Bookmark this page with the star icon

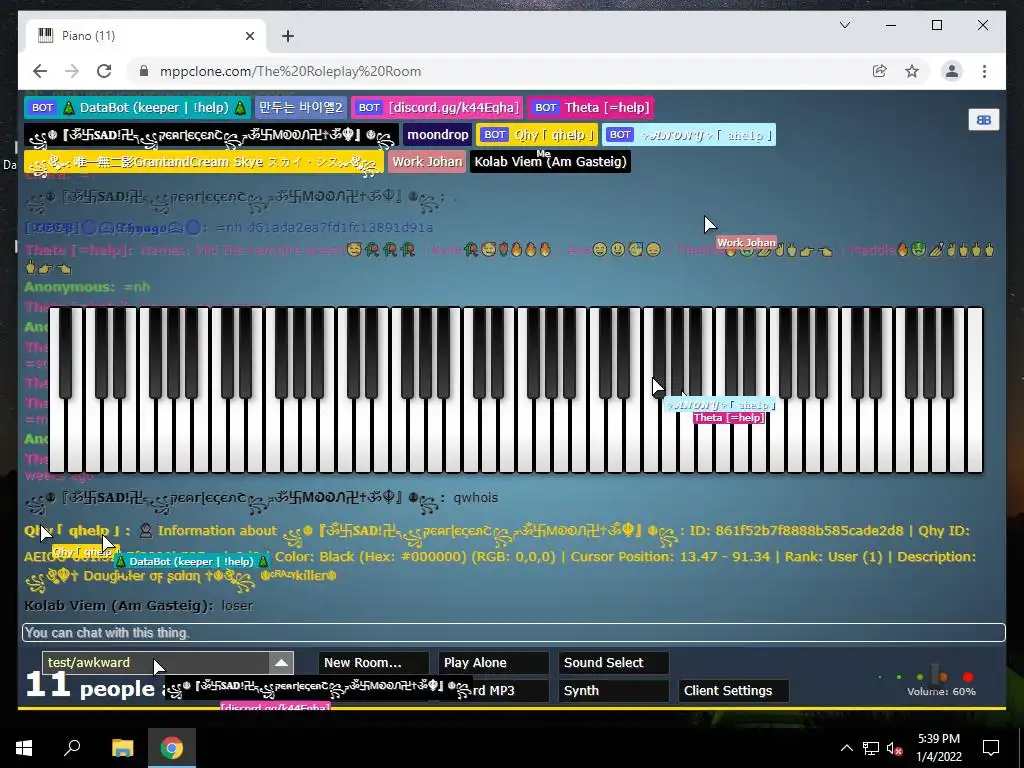coord(912,71)
